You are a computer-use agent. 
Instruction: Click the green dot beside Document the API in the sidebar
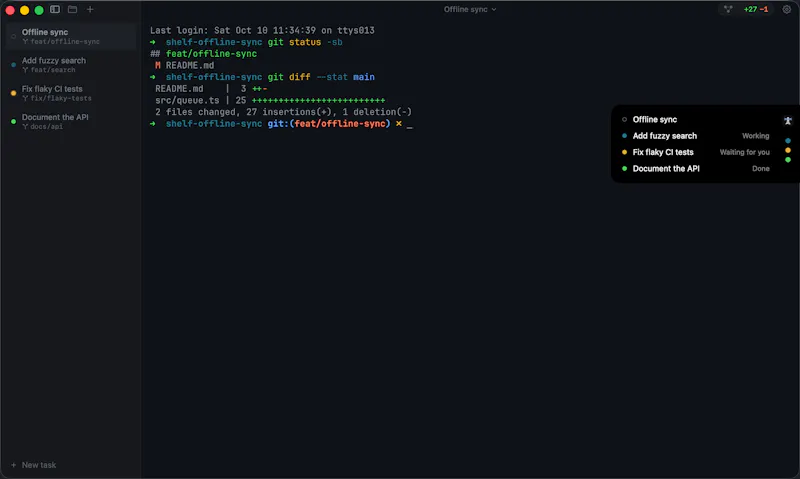coord(13,121)
